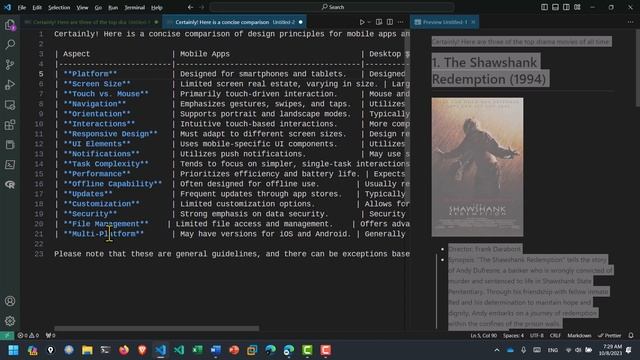Go forward with the navigation arrow

[202, 7]
